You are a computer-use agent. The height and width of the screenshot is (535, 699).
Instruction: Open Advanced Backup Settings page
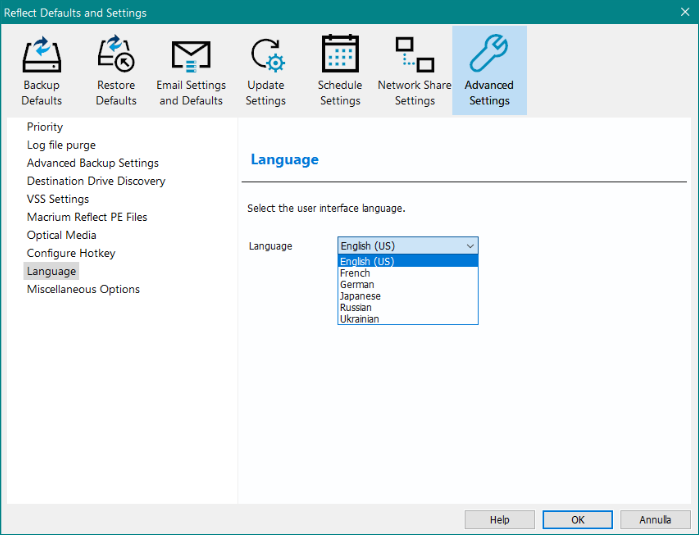tap(93, 163)
